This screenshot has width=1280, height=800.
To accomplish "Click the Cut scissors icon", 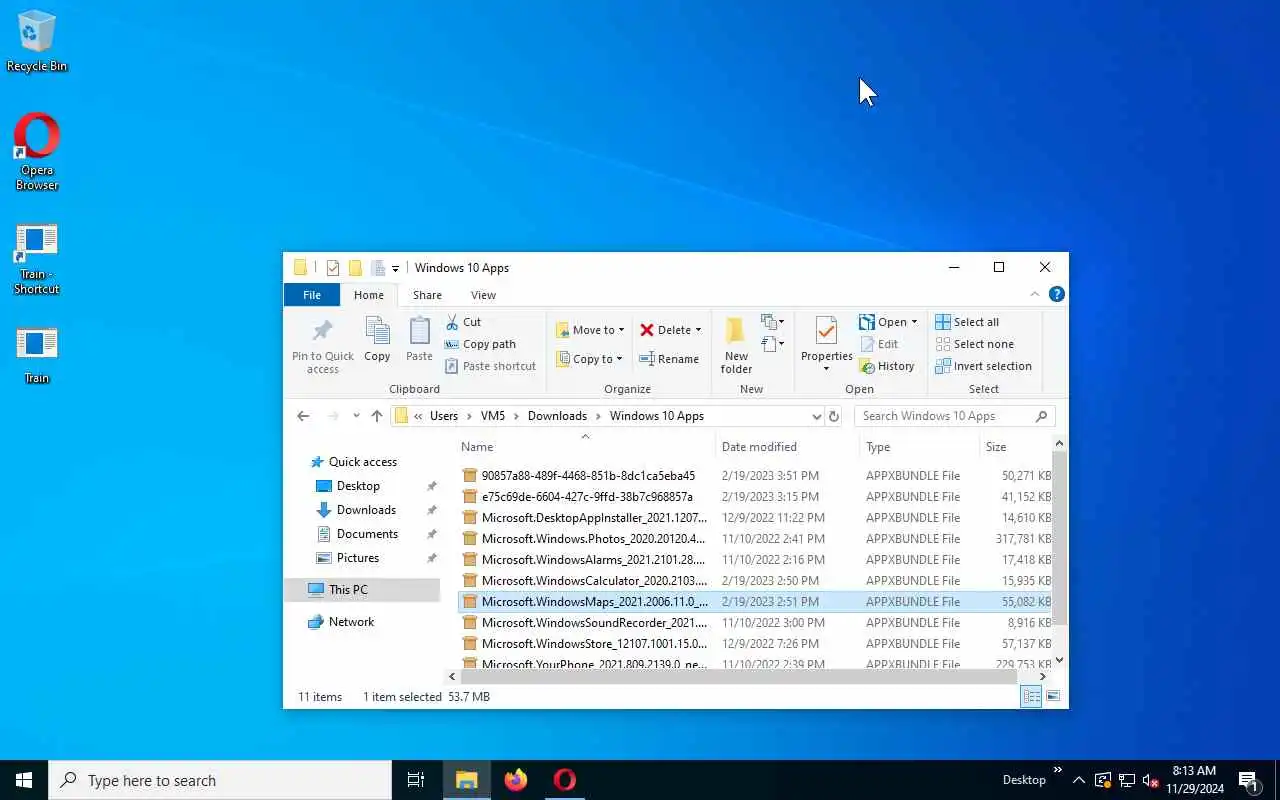I will click(x=452, y=322).
